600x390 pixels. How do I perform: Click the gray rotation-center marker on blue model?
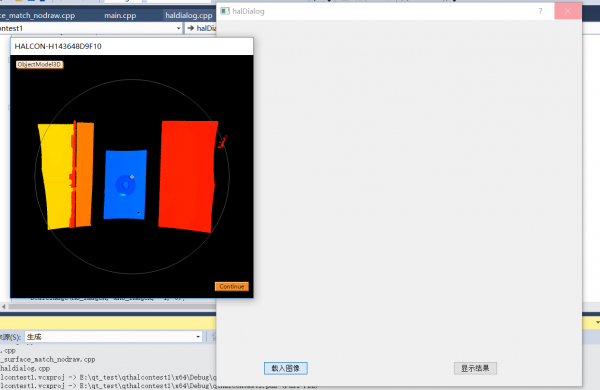[x=132, y=176]
